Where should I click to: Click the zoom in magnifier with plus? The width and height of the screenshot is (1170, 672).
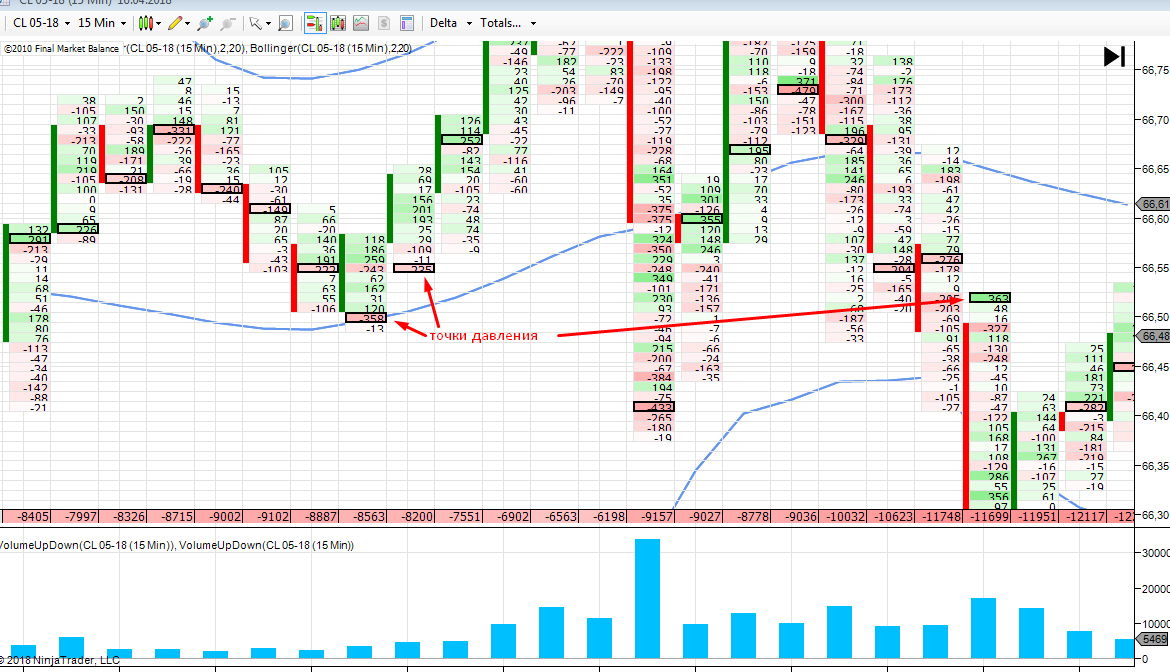coord(204,23)
